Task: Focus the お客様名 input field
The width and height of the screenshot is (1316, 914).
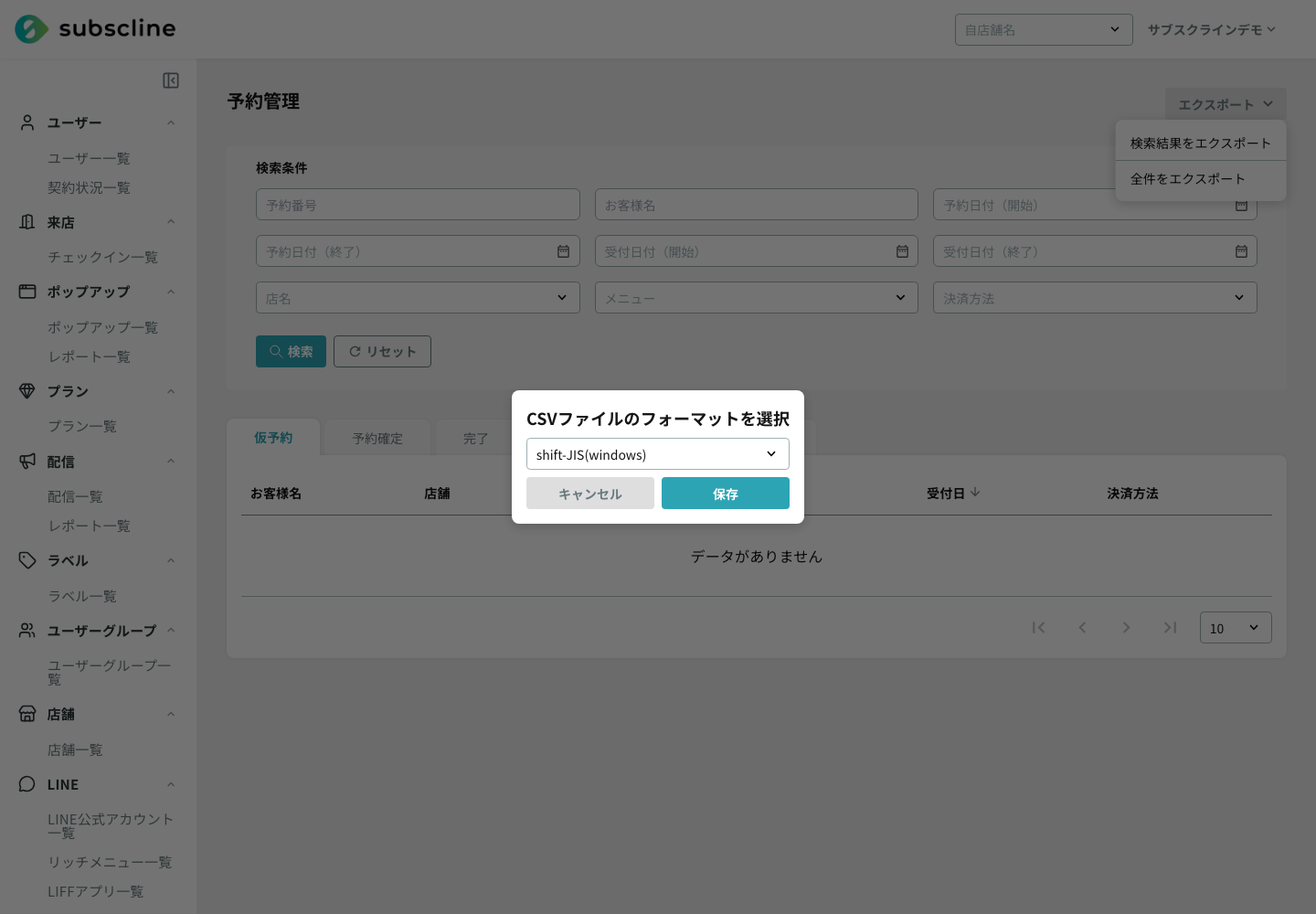Action: point(757,205)
